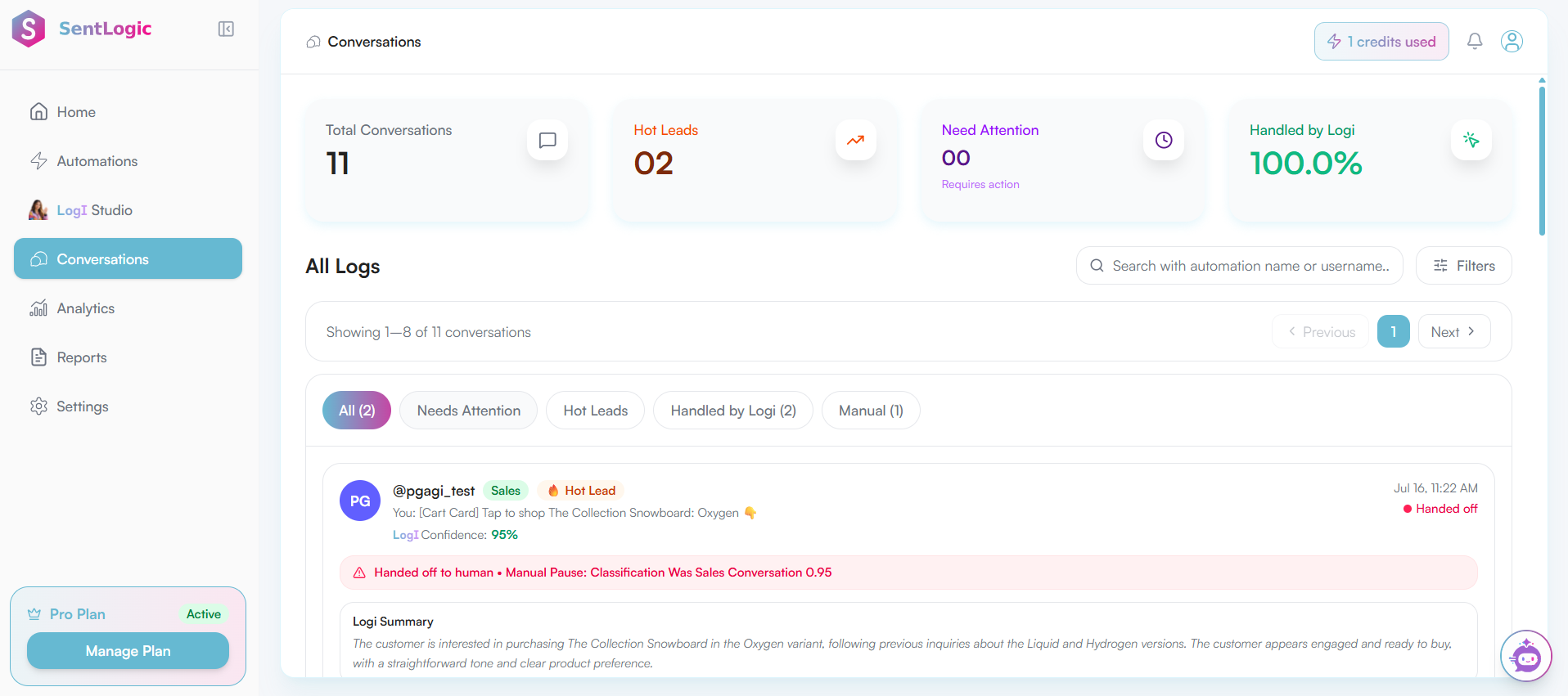
Task: Switch to Manual (1) tab
Action: pos(871,411)
